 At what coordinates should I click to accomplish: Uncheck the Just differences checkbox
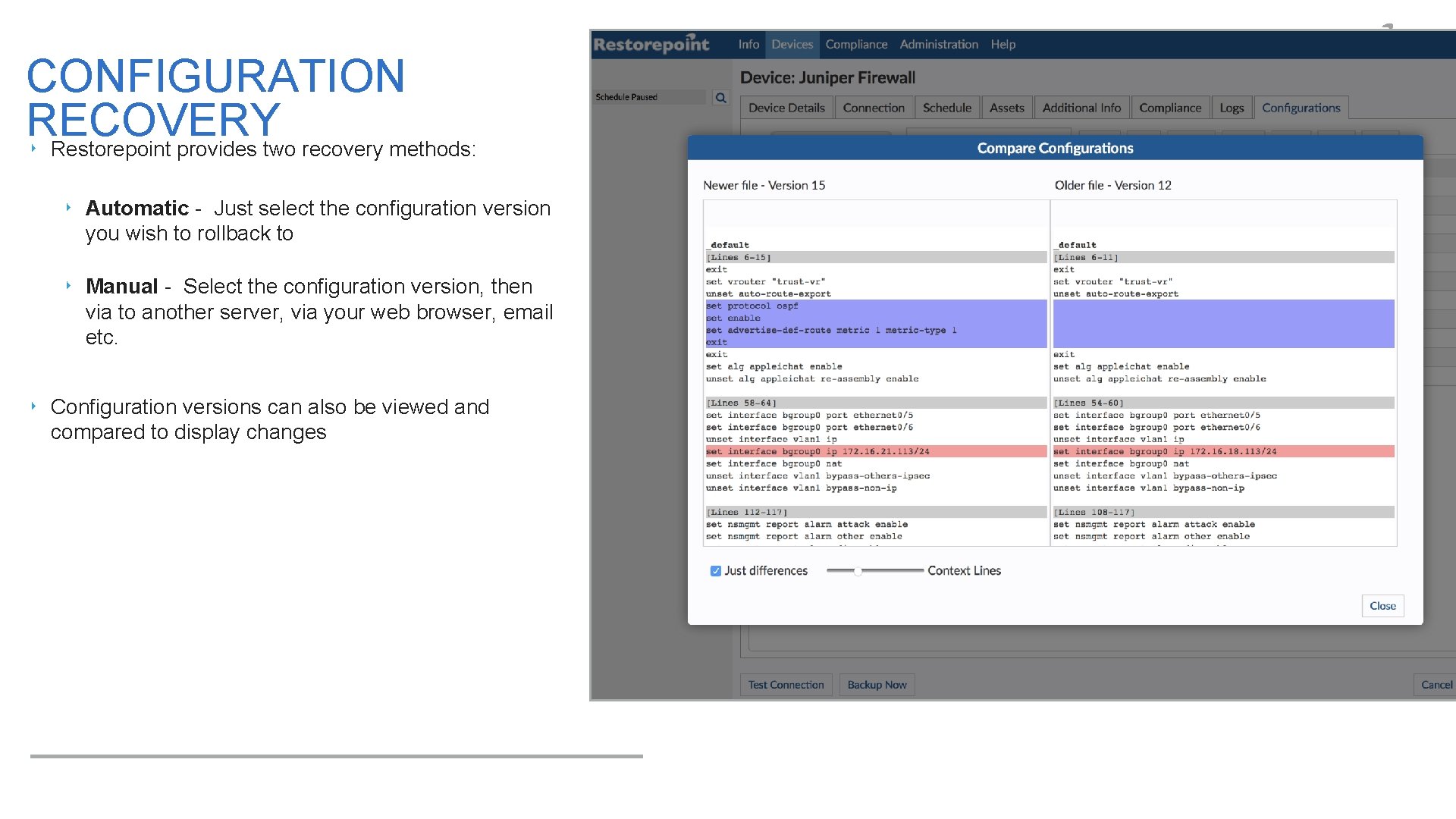[715, 570]
